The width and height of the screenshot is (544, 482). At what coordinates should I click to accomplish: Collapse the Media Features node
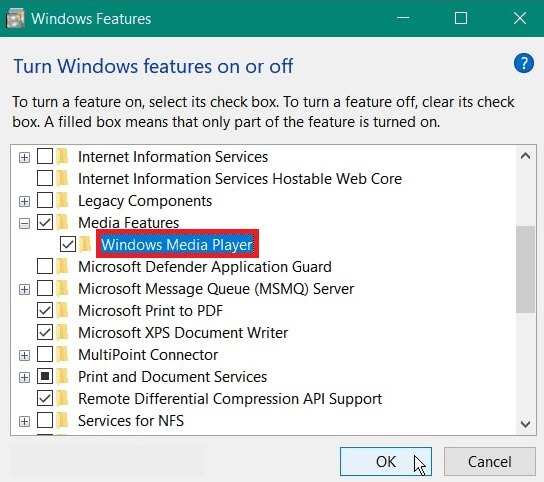(24, 223)
